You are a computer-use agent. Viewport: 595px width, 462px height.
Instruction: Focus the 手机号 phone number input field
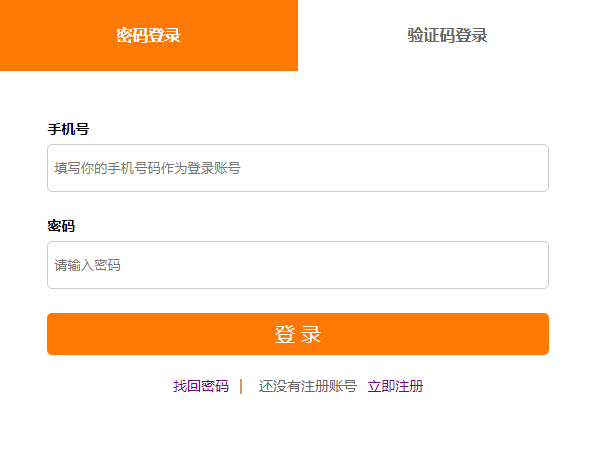(x=298, y=168)
